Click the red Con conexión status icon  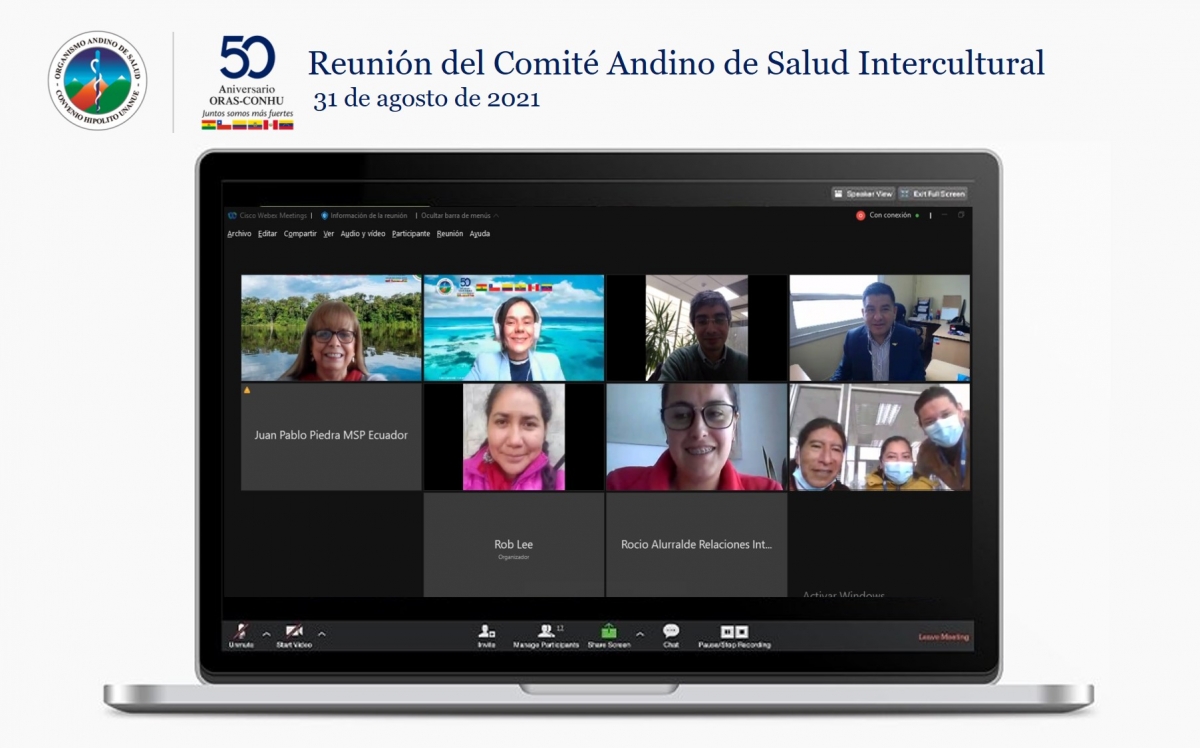click(860, 215)
